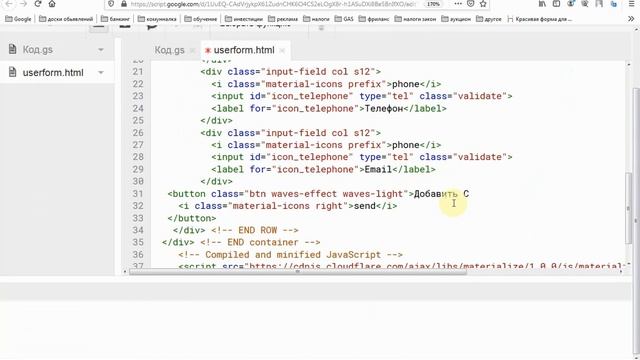
Task: Open the доски объявлений bookmark folder
Action: (66, 19)
